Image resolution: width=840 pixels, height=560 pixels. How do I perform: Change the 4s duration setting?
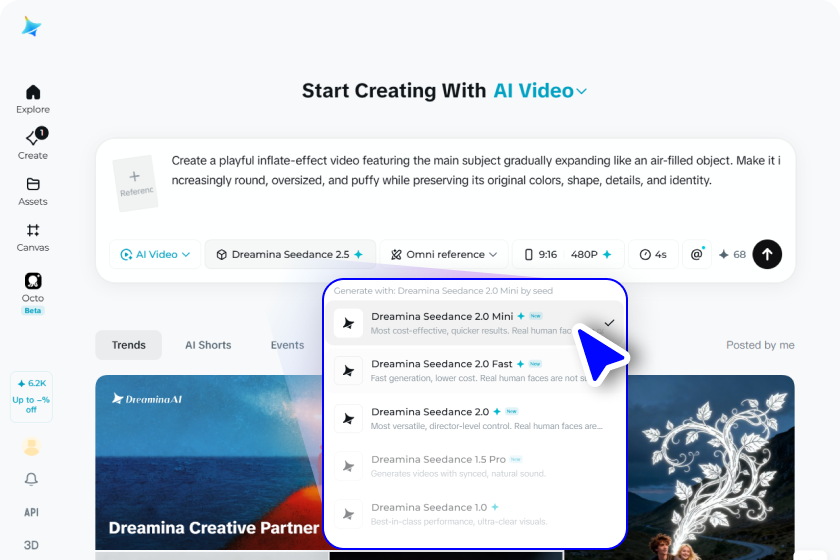(653, 255)
